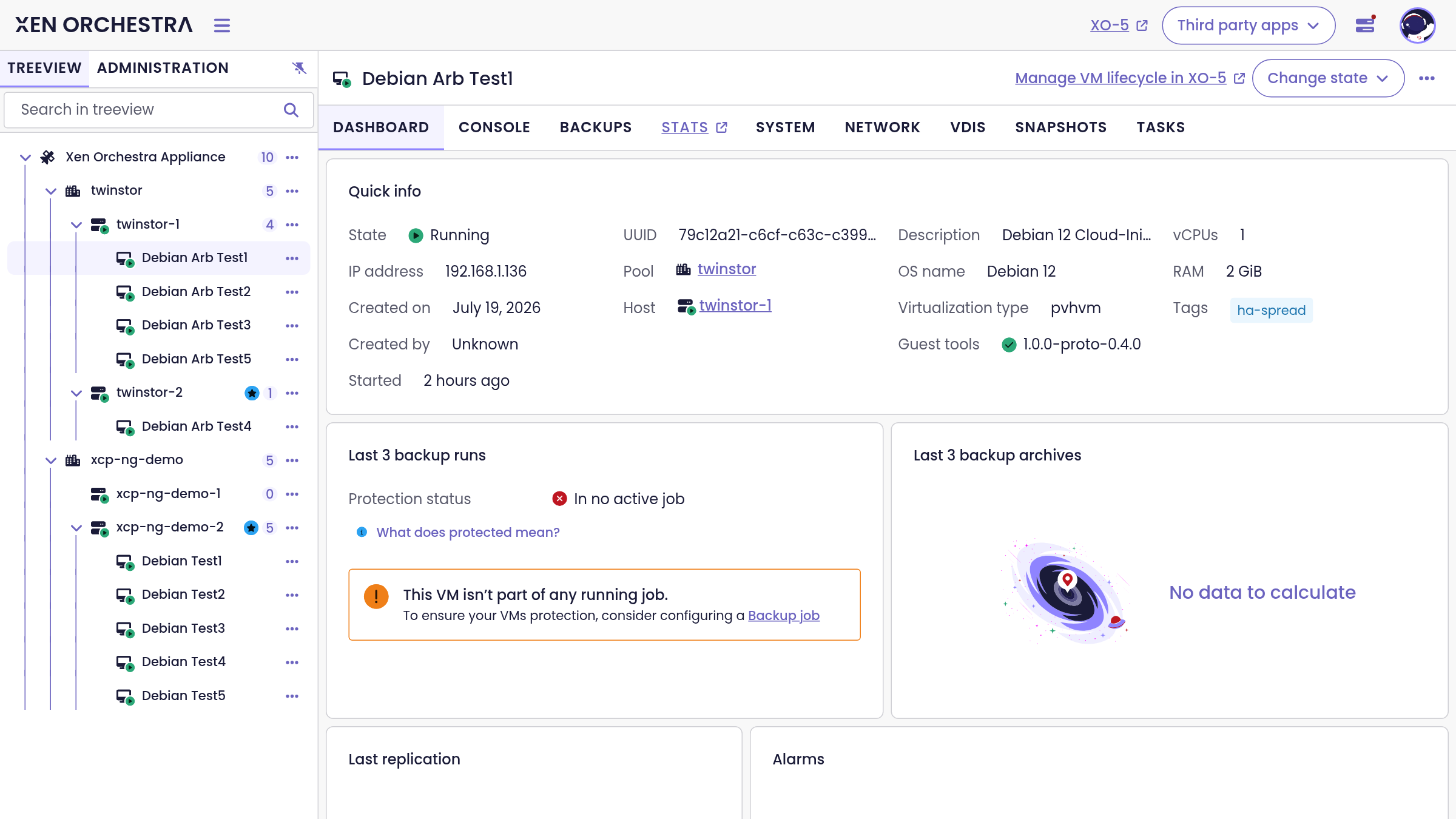Collapse the xcp-ng-demo-2 host node
Viewport: 1456px width, 819px height.
tap(76, 528)
